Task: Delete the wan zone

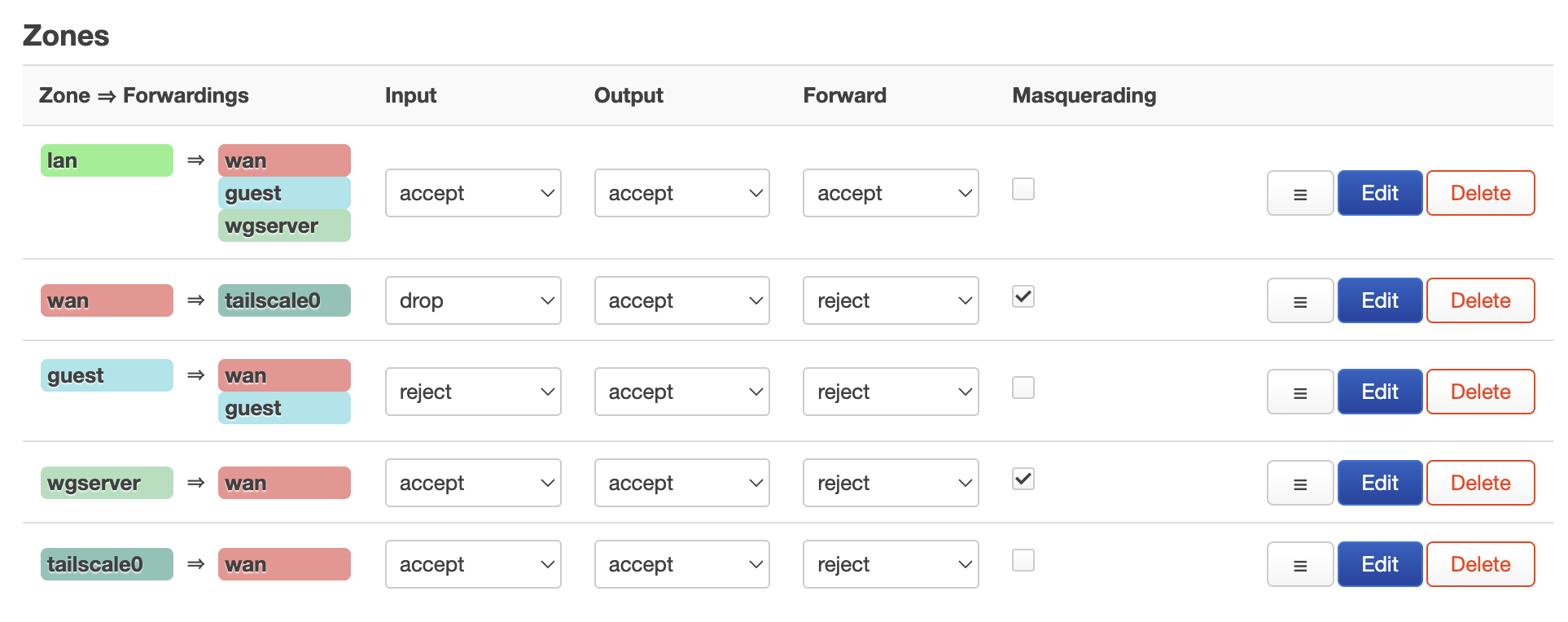Action: tap(1480, 301)
